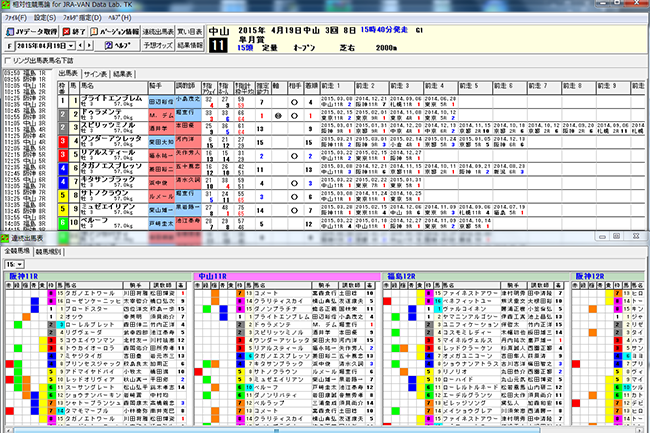Select horse ブライトエンブレム in 出馬表

click(x=114, y=102)
